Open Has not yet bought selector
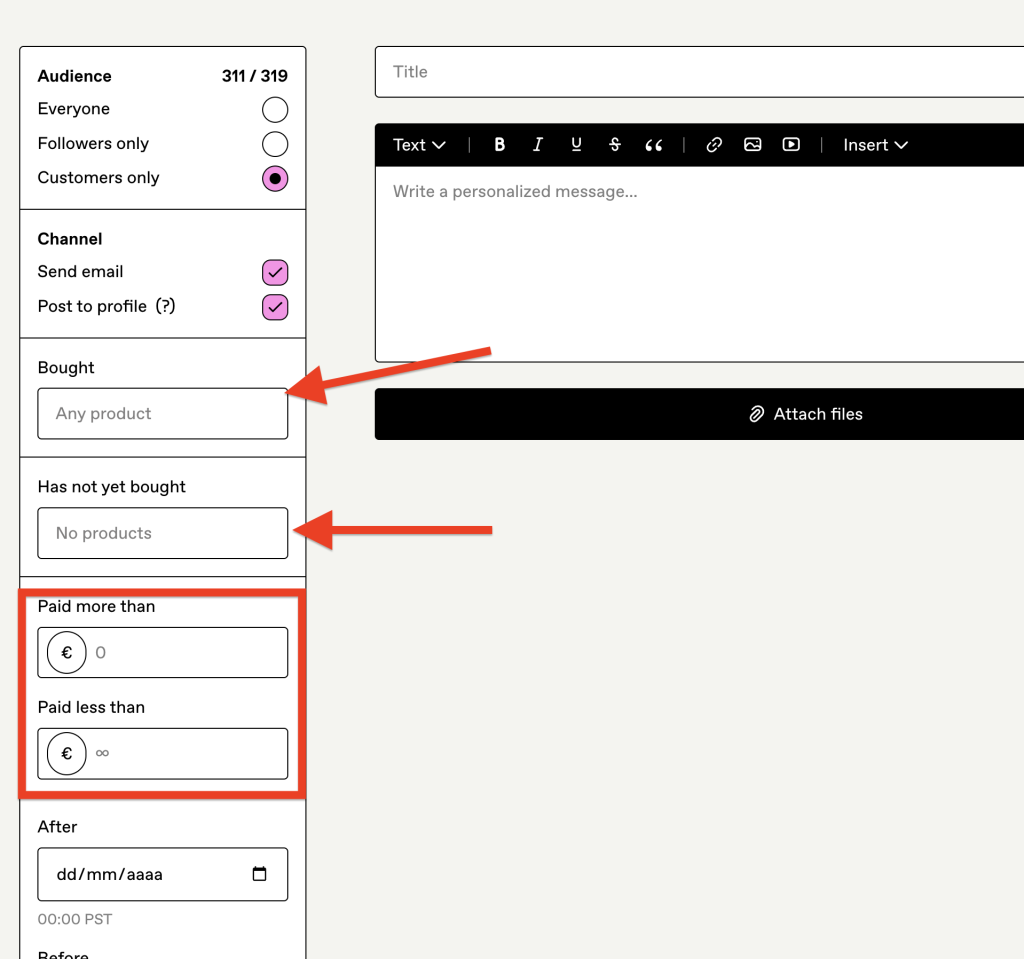 pyautogui.click(x=162, y=533)
